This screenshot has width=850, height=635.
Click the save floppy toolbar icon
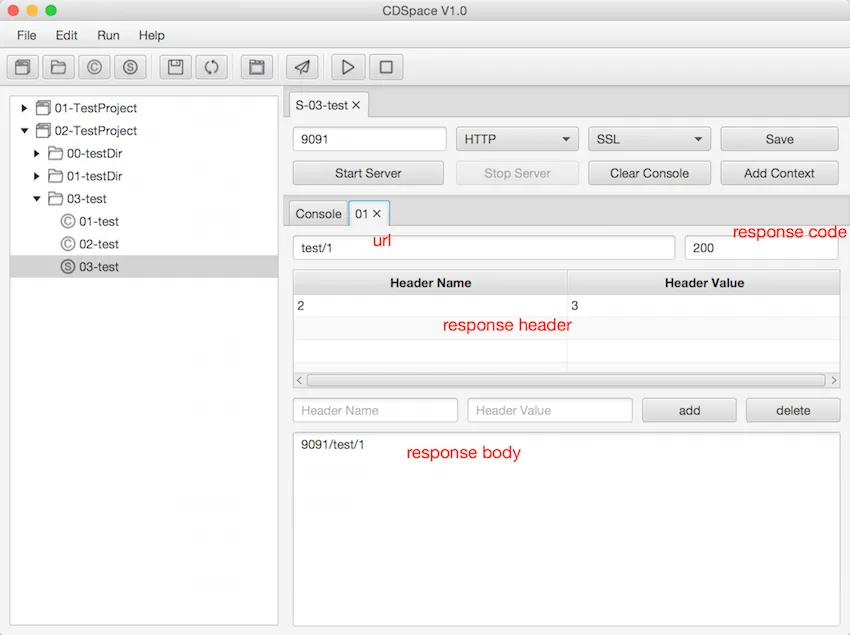[176, 67]
